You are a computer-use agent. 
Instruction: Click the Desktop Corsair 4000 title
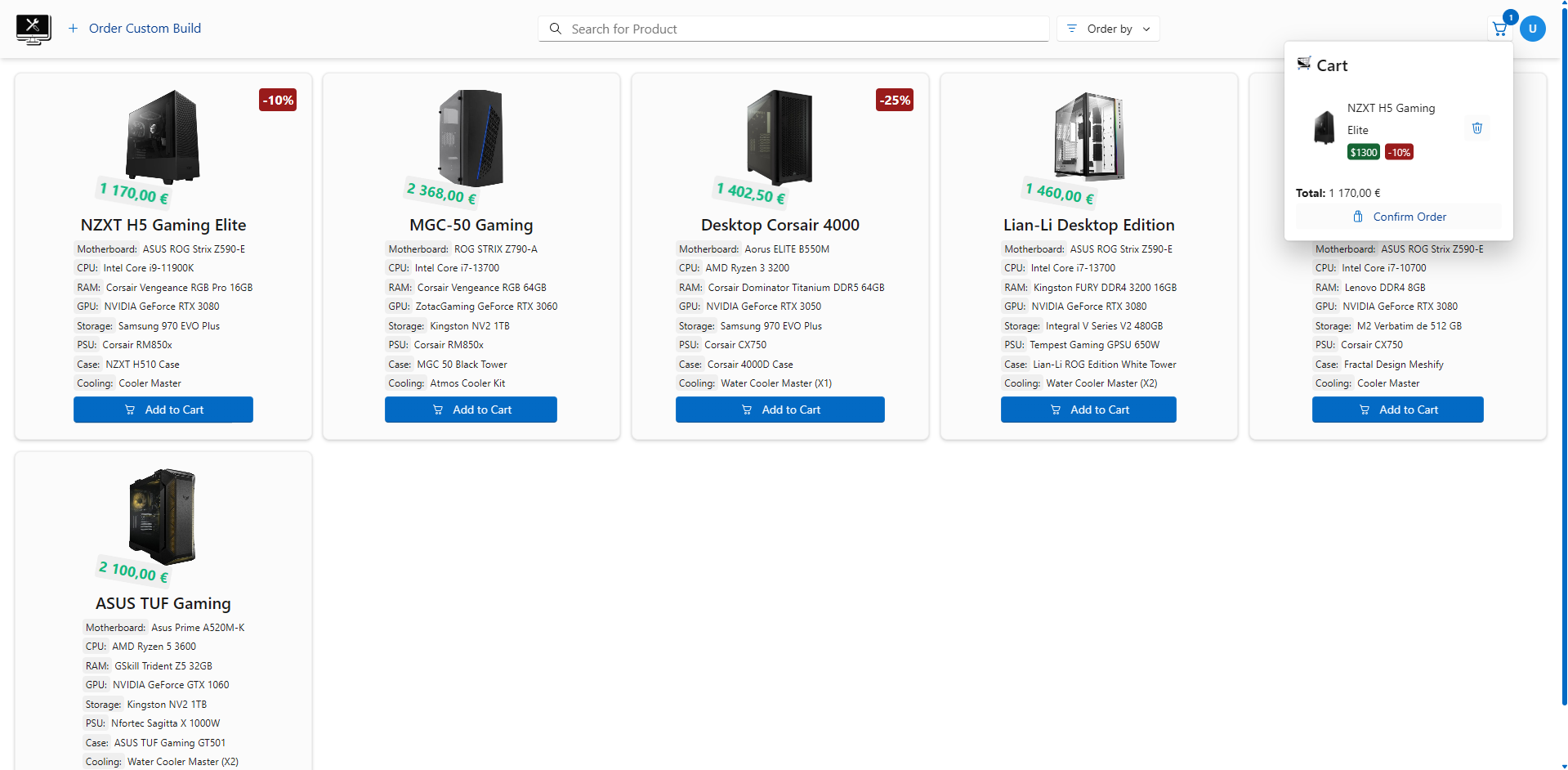pos(780,225)
